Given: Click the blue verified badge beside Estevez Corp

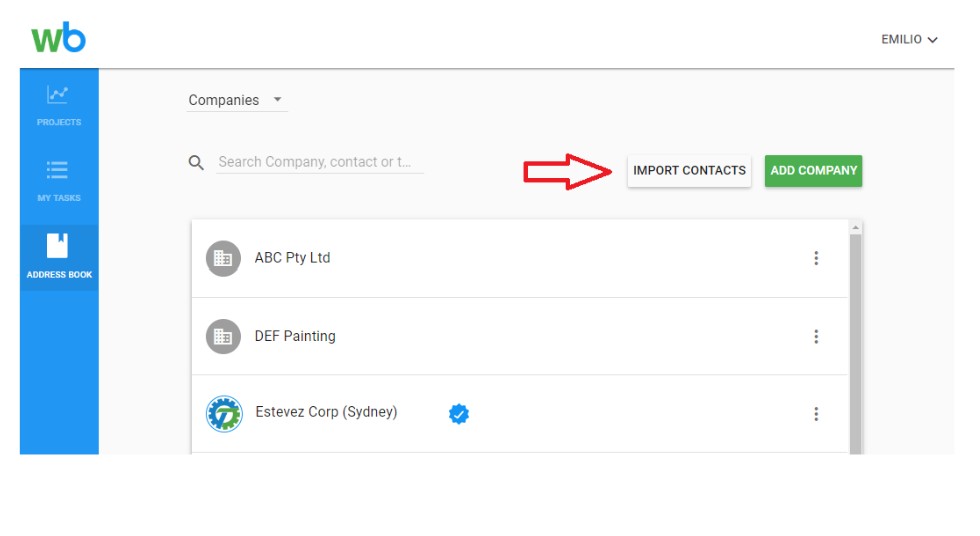Looking at the screenshot, I should 459,414.
